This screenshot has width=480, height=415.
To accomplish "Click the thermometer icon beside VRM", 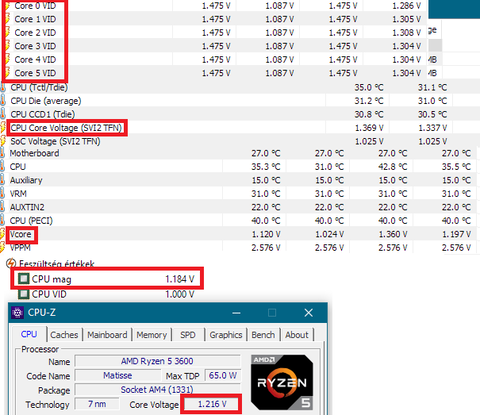I will [x=2, y=194].
